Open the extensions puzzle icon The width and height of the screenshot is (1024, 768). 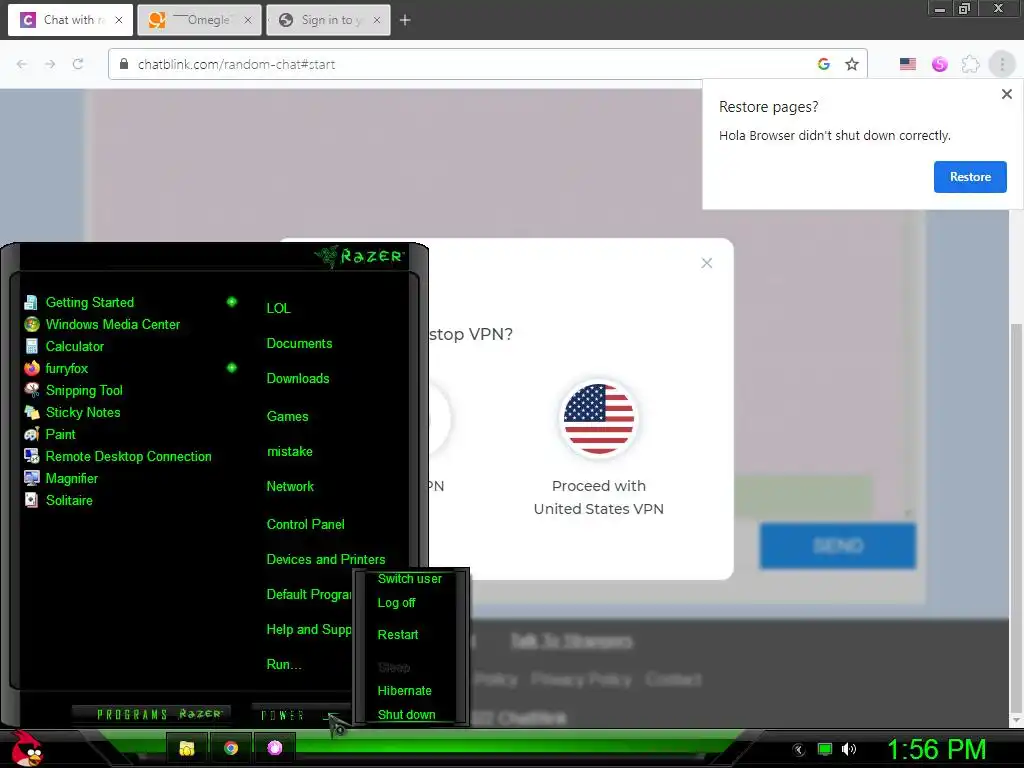click(x=970, y=64)
